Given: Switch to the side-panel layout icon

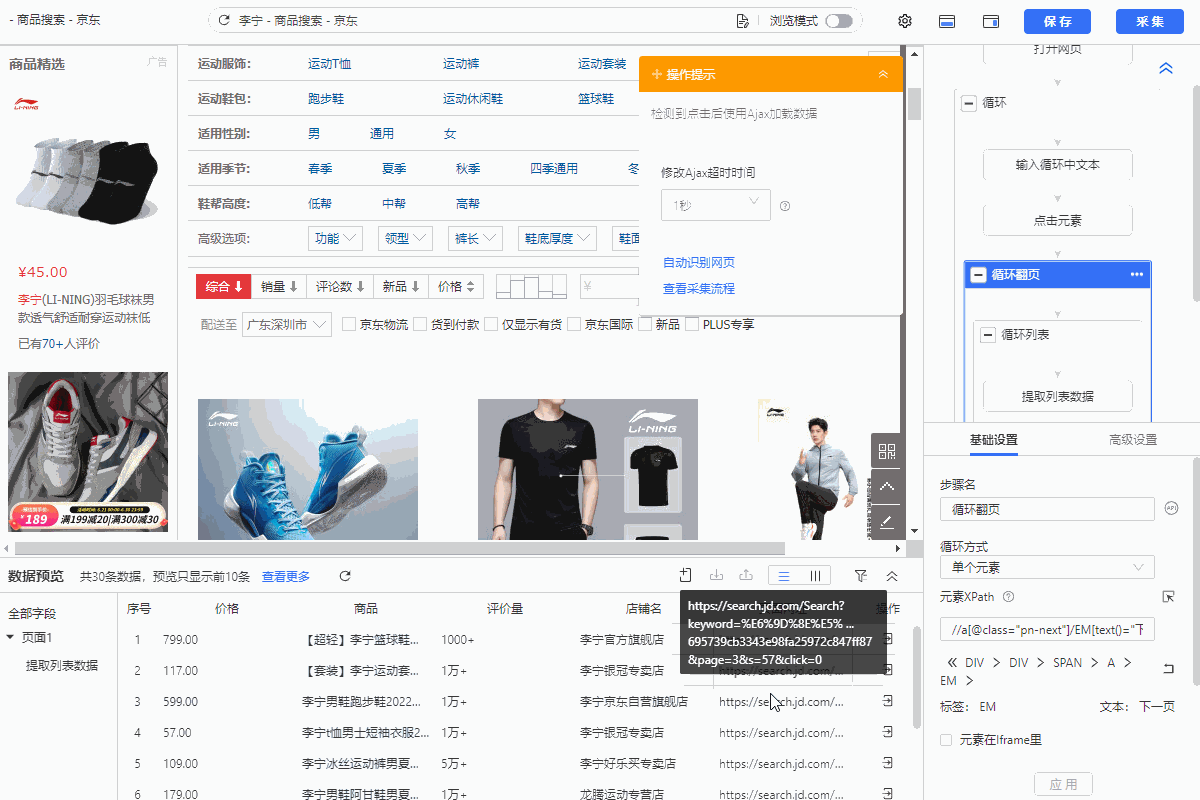Looking at the screenshot, I should point(991,21).
